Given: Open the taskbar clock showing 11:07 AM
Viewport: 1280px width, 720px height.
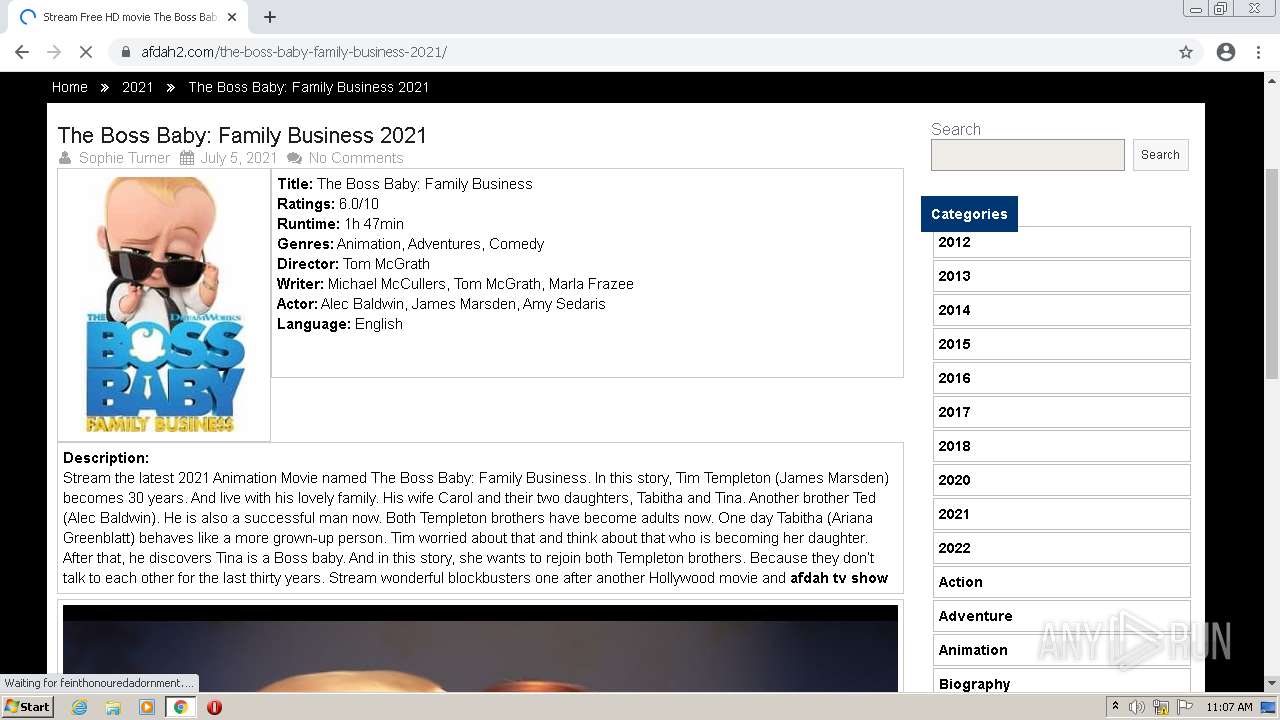Looking at the screenshot, I should click(1229, 707).
